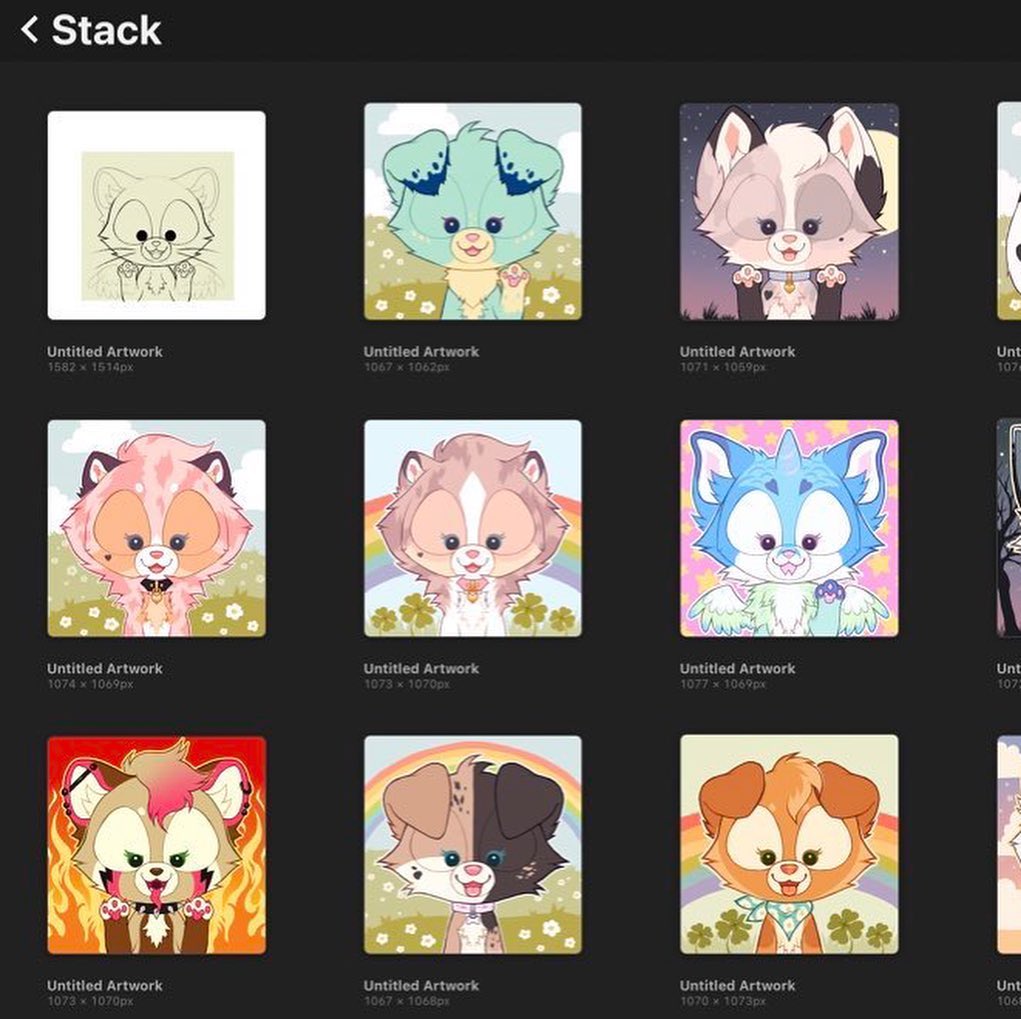Open the cut-off pastel clouds artwork in bottom row

pyautogui.click(x=1009, y=845)
